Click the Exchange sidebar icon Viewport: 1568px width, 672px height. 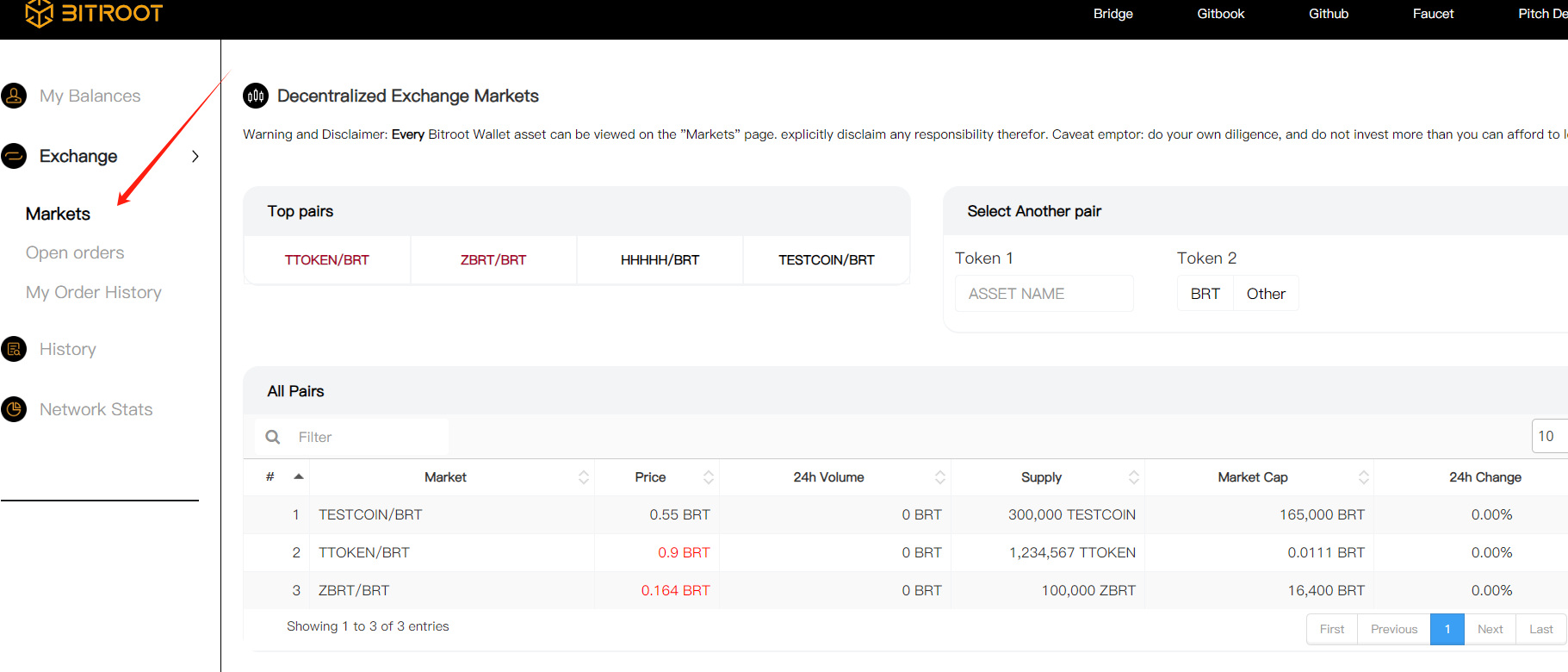coord(14,156)
